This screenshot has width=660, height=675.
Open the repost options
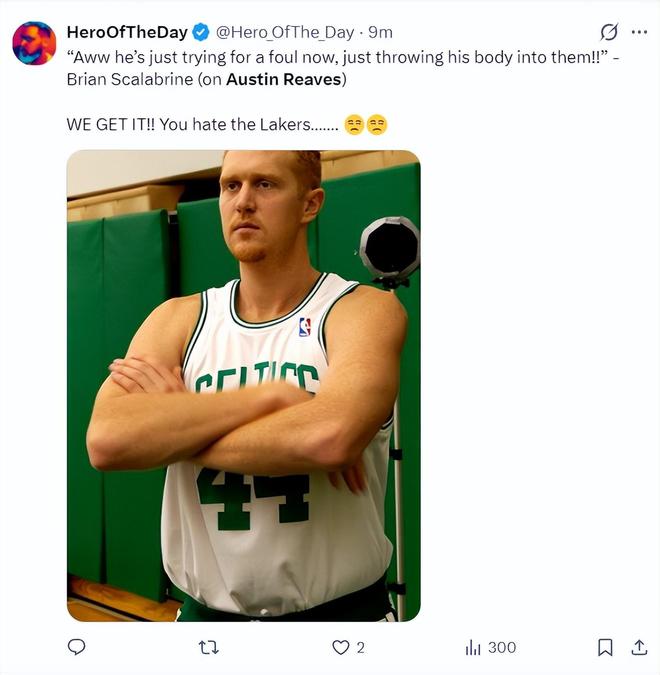[x=208, y=647]
